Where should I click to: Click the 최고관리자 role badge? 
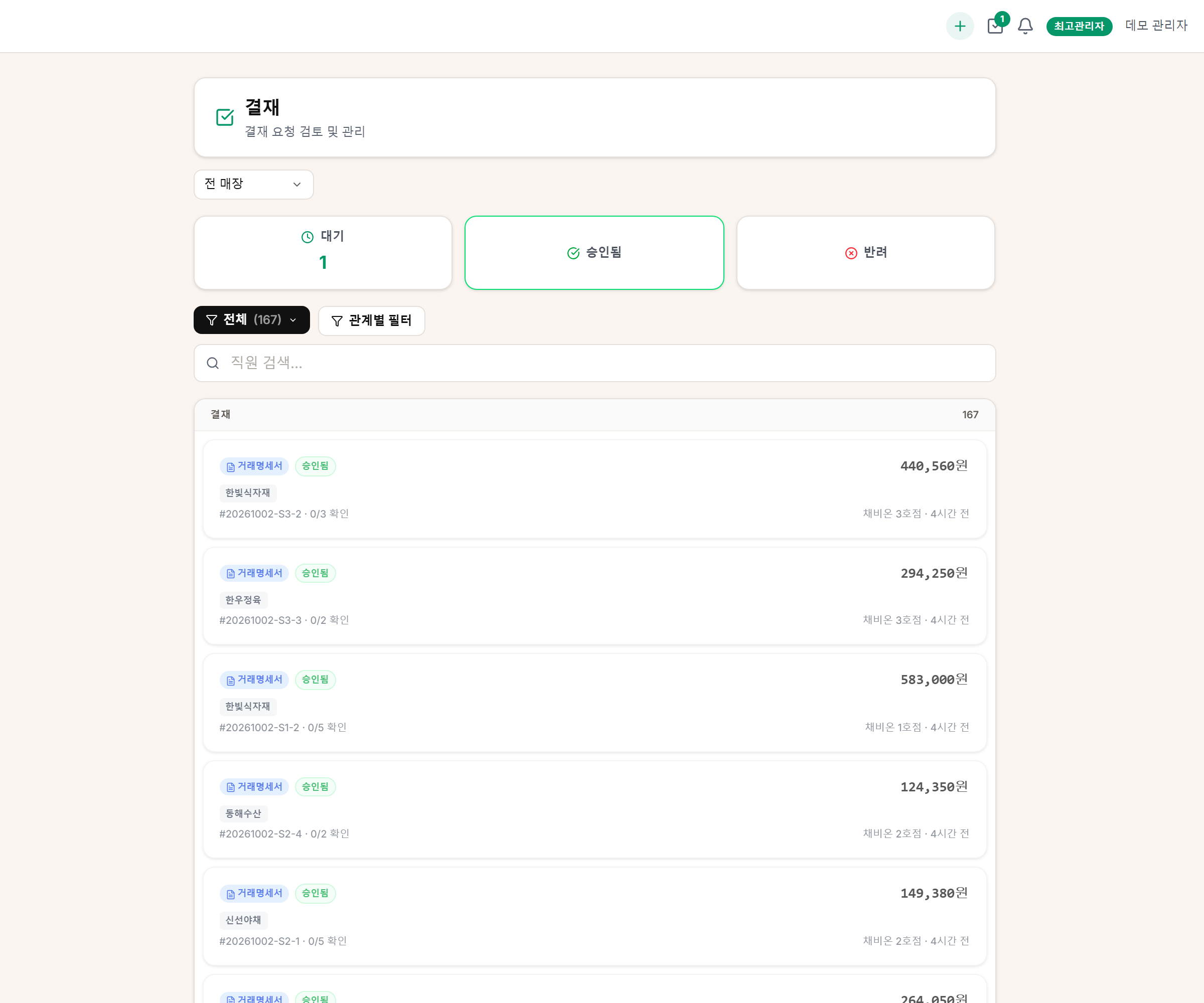[1079, 27]
